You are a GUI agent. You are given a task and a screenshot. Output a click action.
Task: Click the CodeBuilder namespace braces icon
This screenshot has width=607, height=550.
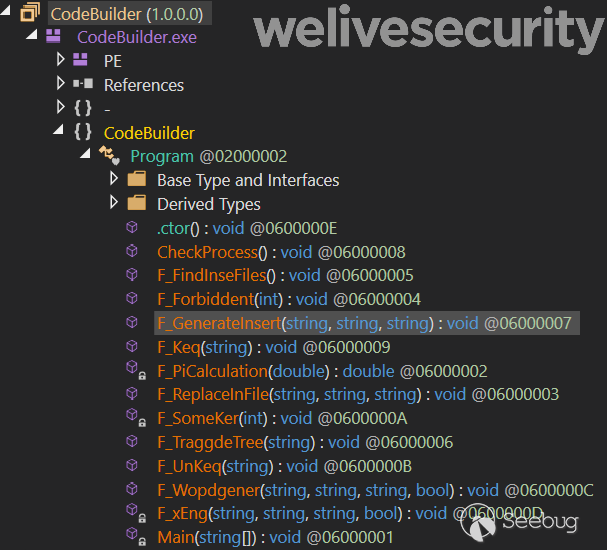click(82, 133)
